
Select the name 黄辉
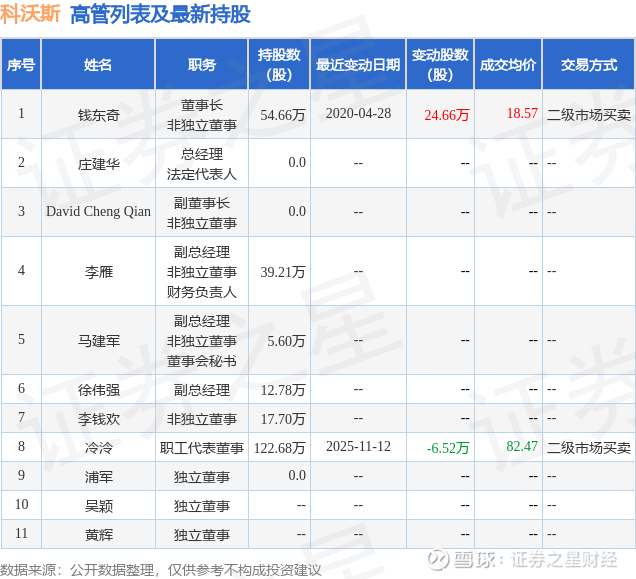point(99,534)
